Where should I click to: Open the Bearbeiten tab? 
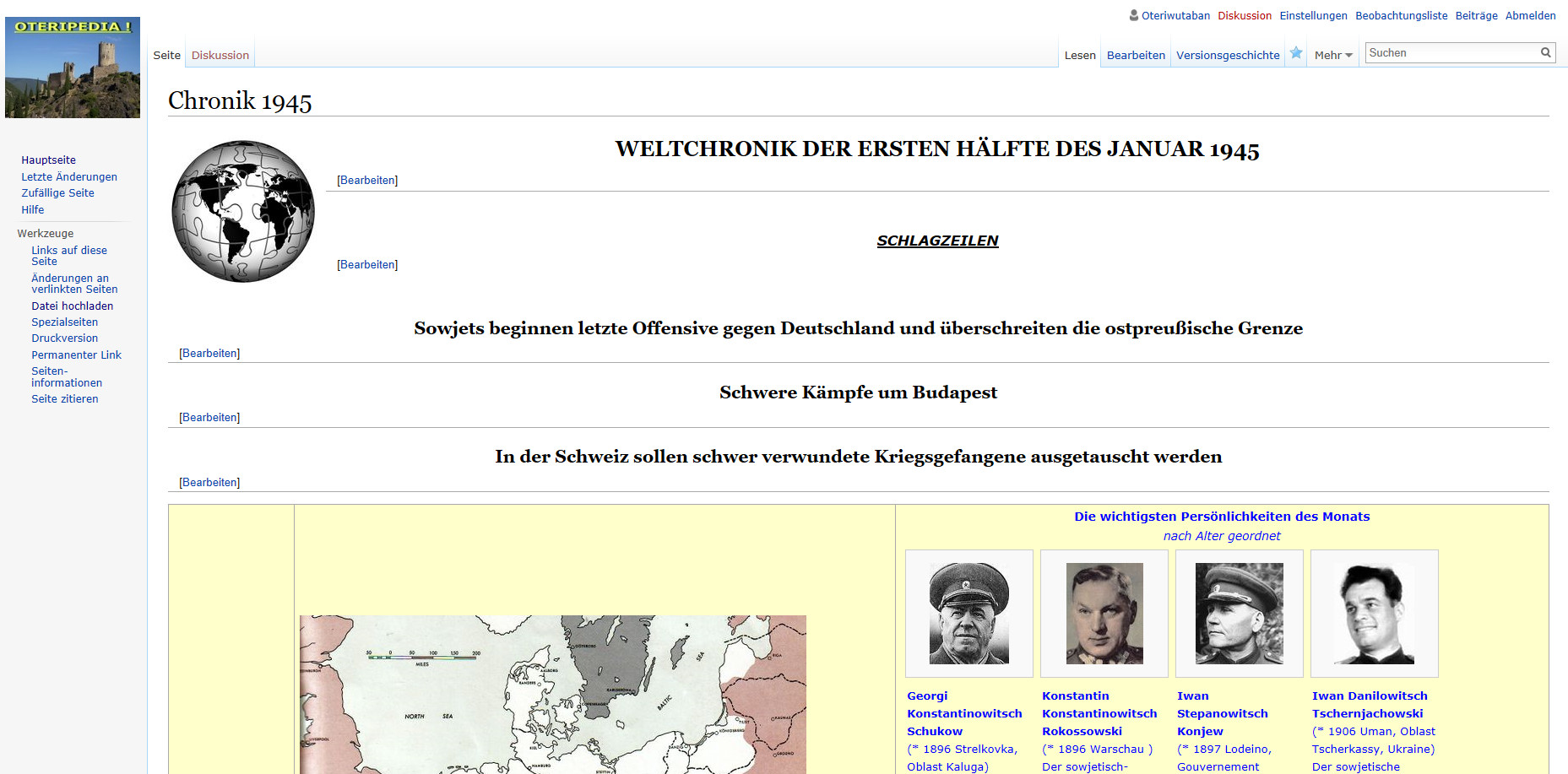[1136, 55]
